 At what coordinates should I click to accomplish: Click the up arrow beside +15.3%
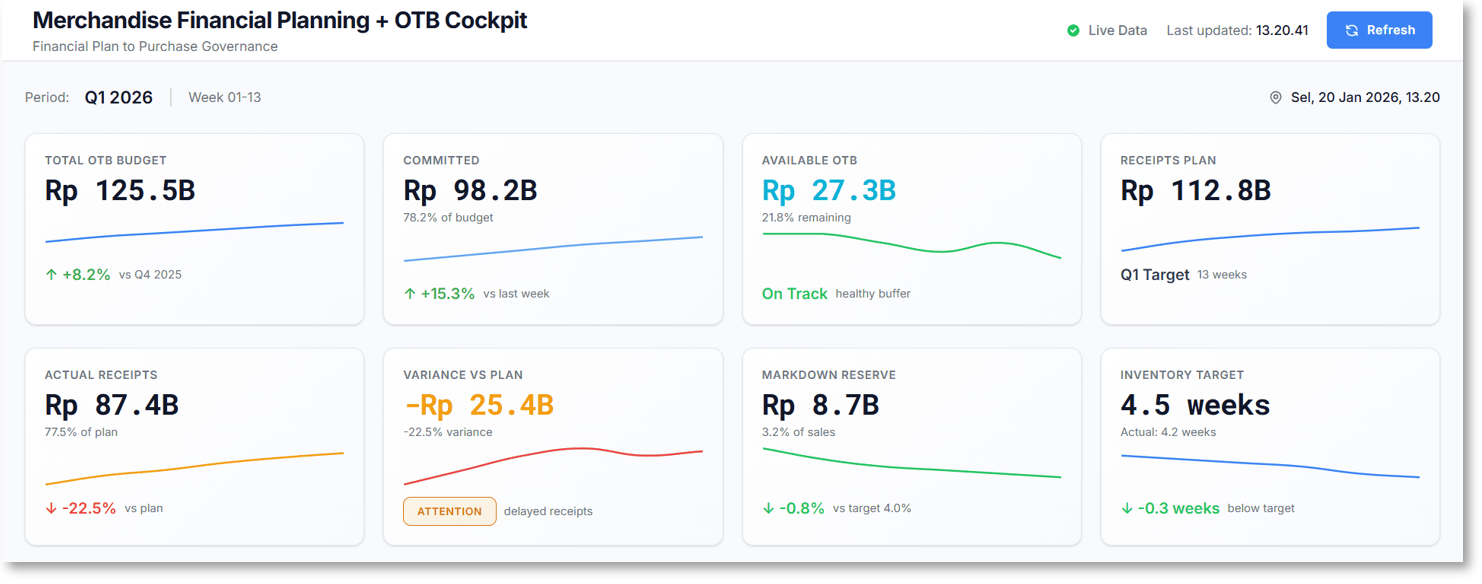pos(410,294)
